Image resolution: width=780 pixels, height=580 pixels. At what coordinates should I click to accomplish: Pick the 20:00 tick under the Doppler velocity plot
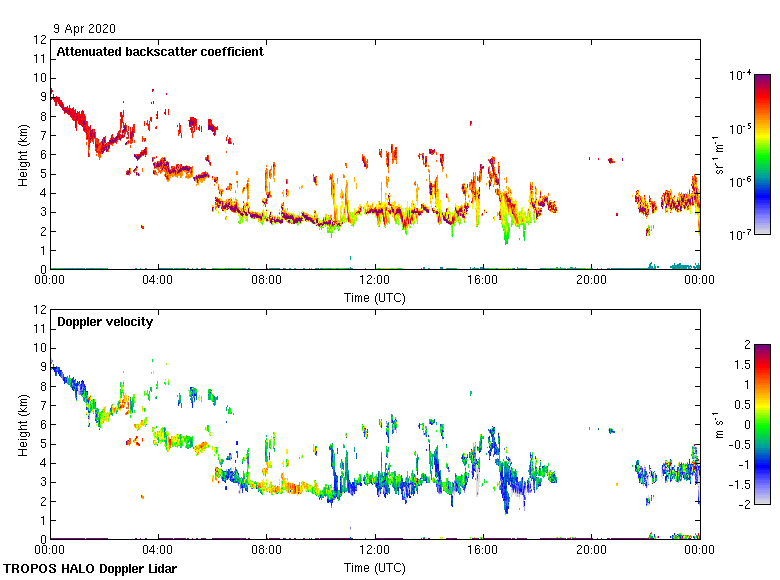pos(591,551)
